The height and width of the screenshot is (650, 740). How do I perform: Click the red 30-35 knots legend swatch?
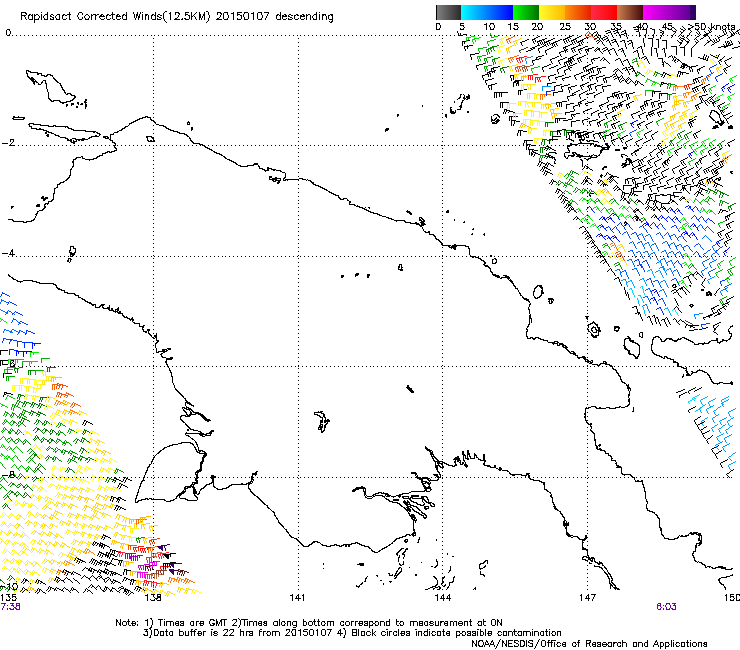pos(604,12)
